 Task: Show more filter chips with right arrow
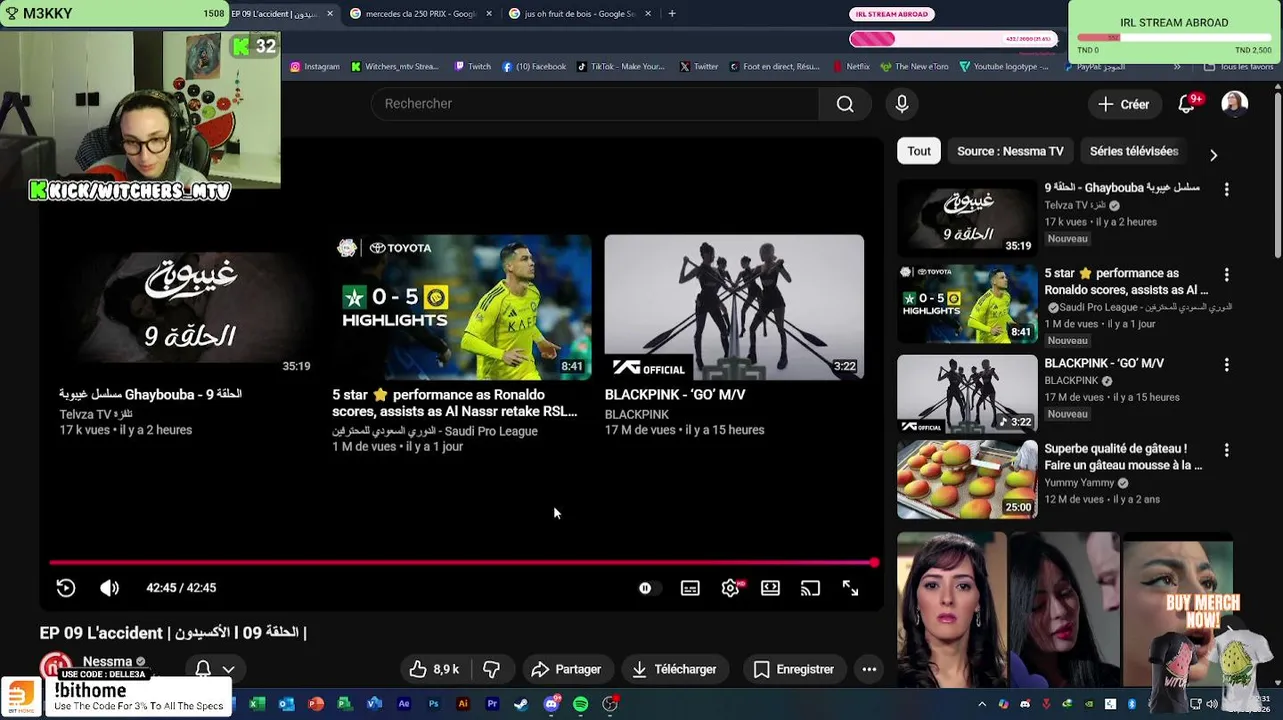point(1213,155)
